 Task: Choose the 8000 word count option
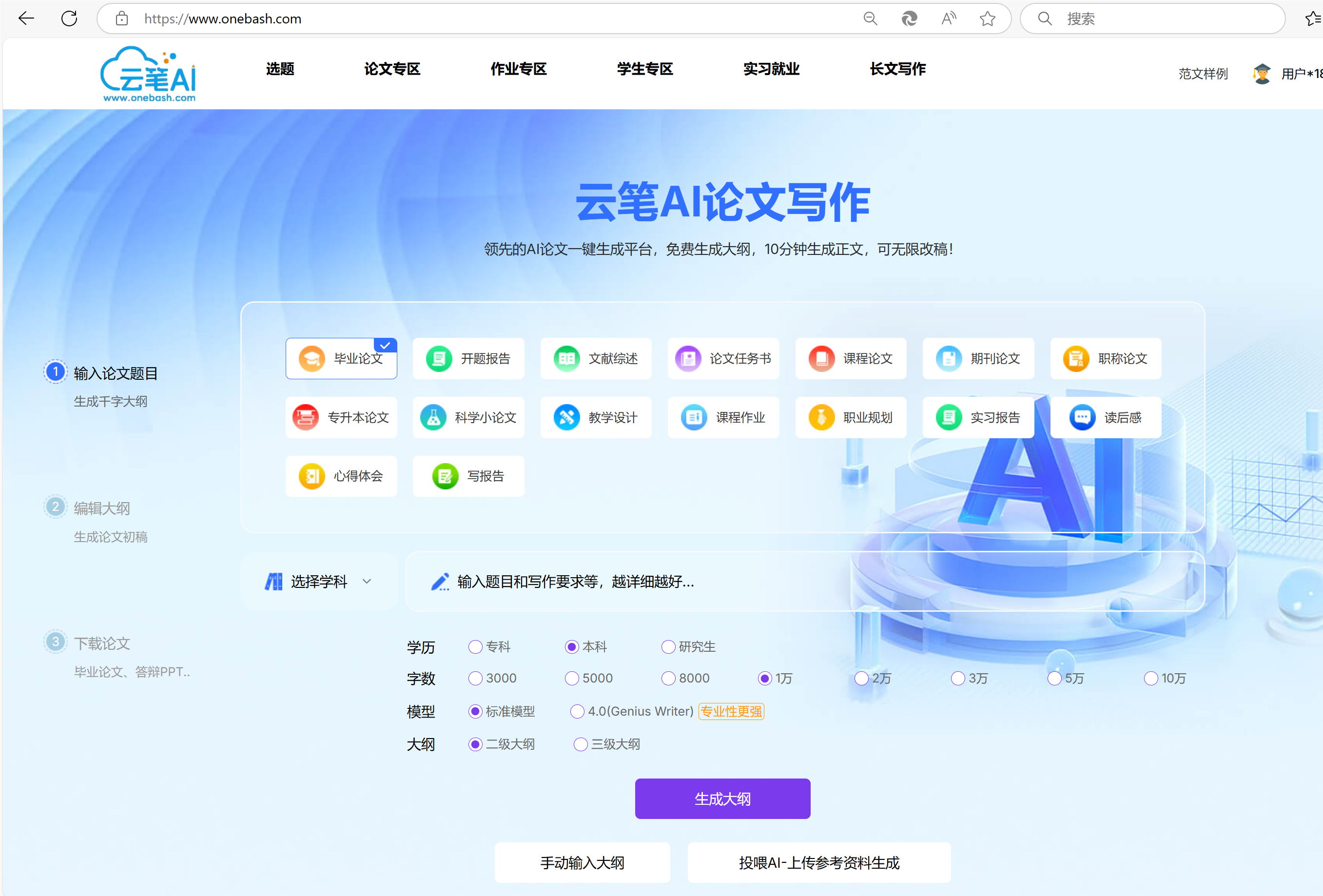tap(668, 678)
